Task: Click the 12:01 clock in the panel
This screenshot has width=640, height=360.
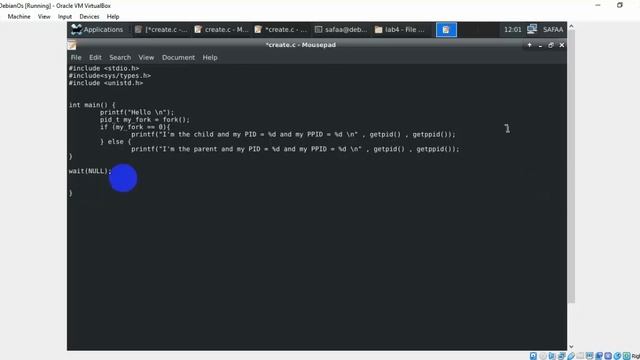Action: [x=513, y=29]
